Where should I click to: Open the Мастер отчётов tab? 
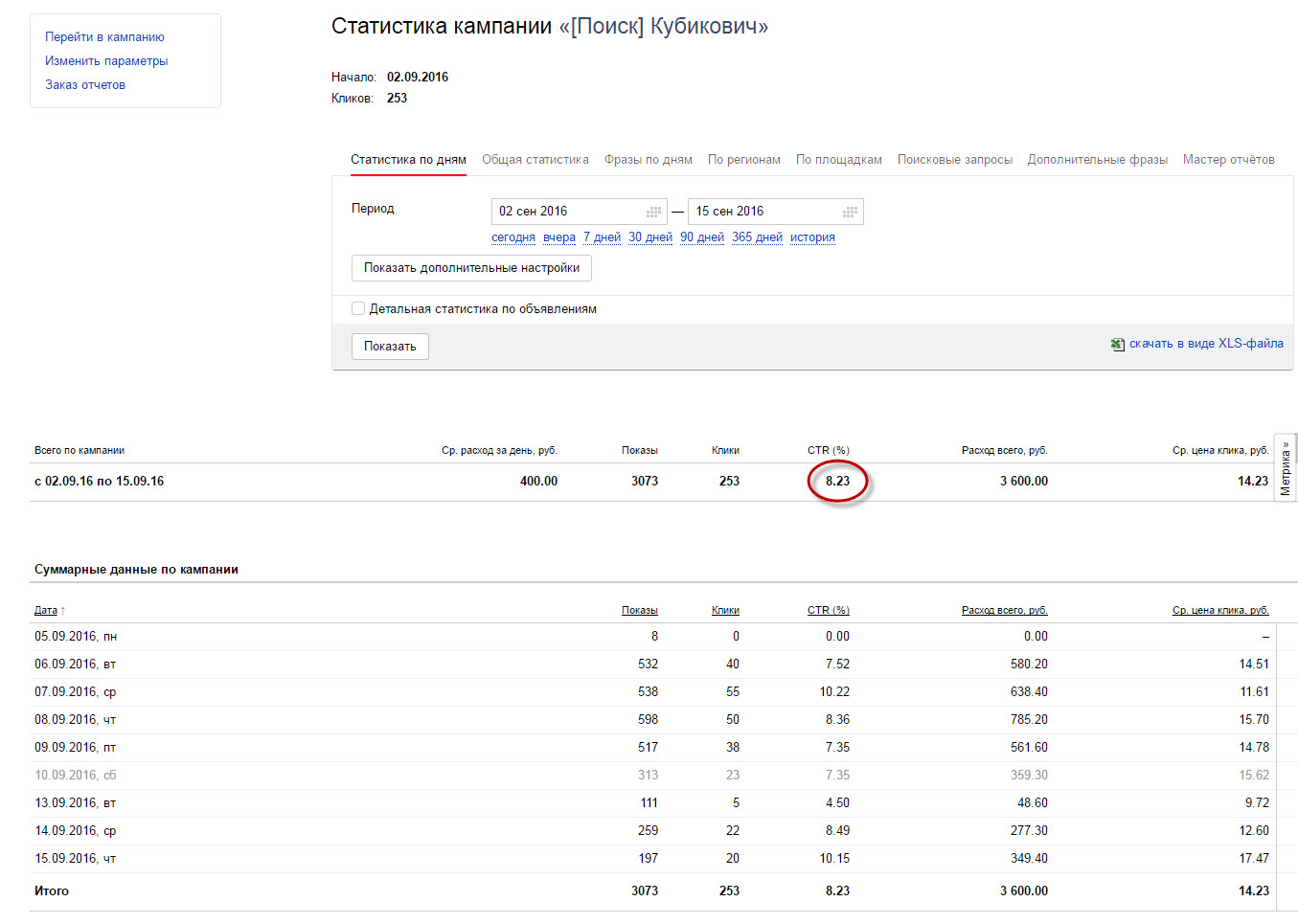click(x=1229, y=160)
